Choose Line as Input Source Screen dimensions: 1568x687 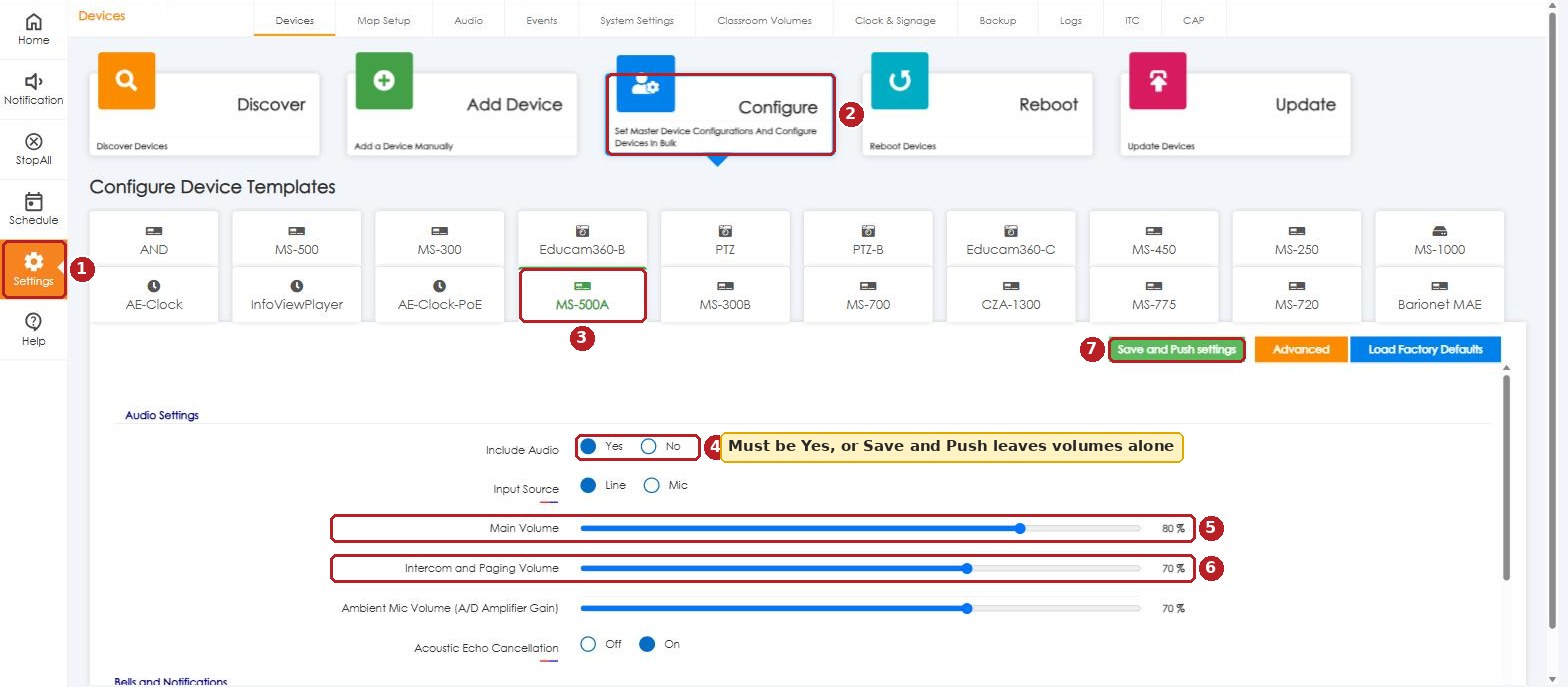589,485
